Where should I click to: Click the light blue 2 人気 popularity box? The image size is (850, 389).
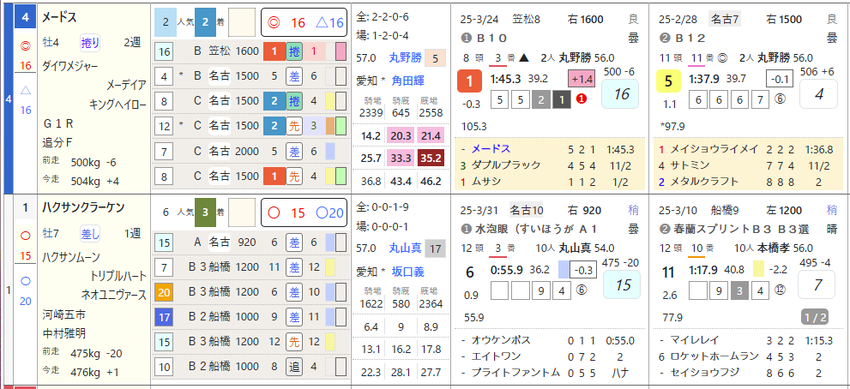tap(165, 22)
